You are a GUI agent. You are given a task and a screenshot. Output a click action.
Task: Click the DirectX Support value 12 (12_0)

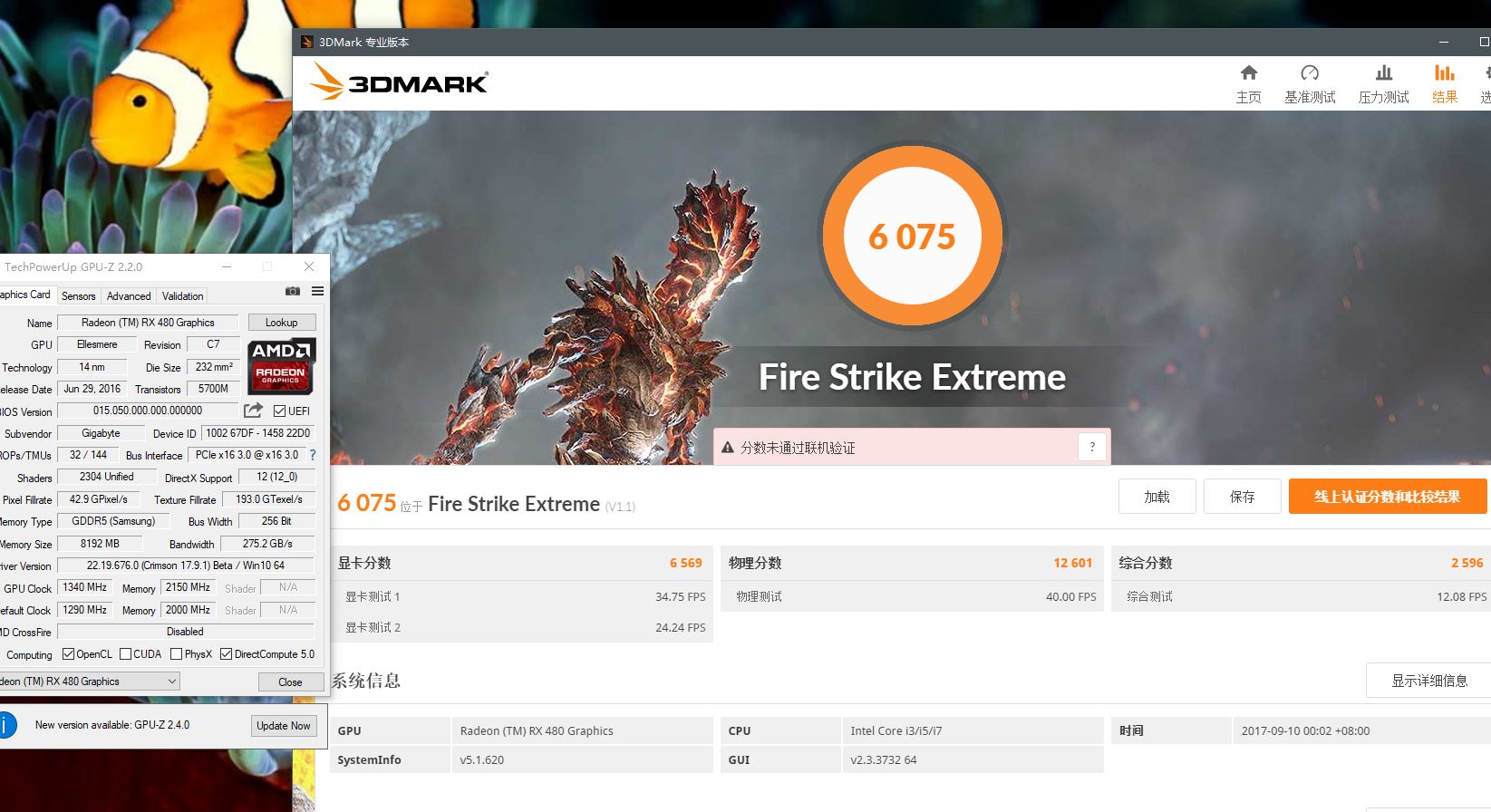276,477
